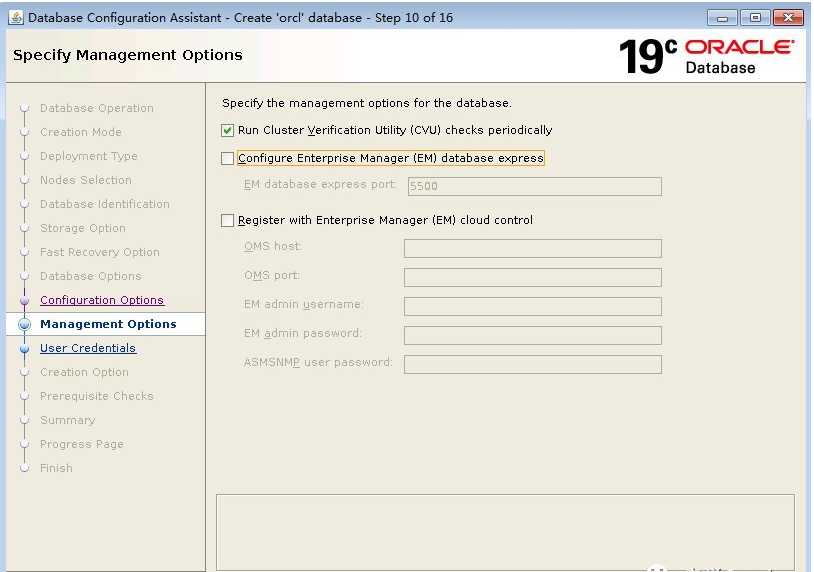
Task: Uncheck Run Cluster Verification Utility checks periodically
Action: [227, 130]
